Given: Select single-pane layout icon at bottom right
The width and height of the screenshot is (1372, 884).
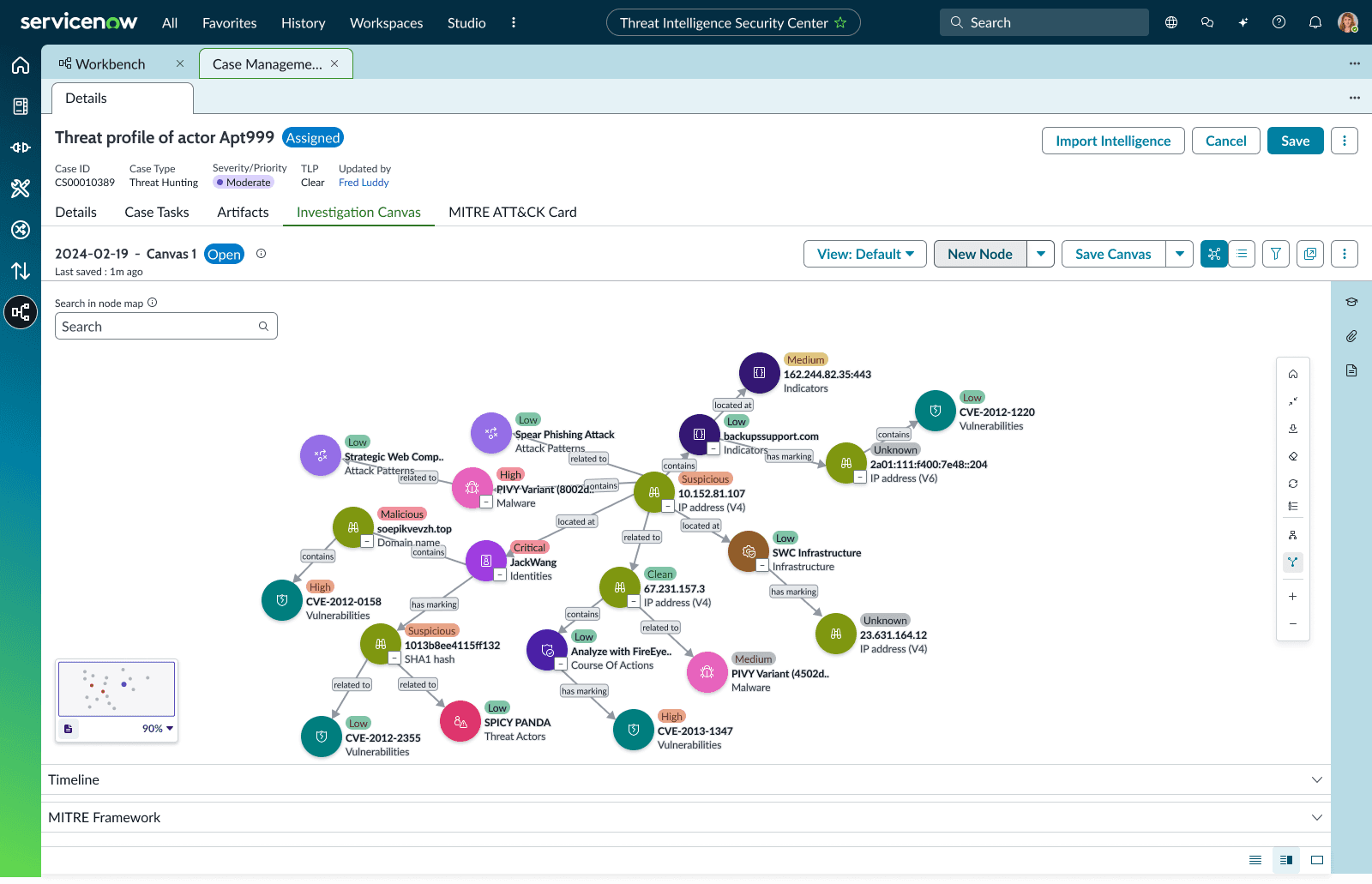Looking at the screenshot, I should tap(1317, 860).
